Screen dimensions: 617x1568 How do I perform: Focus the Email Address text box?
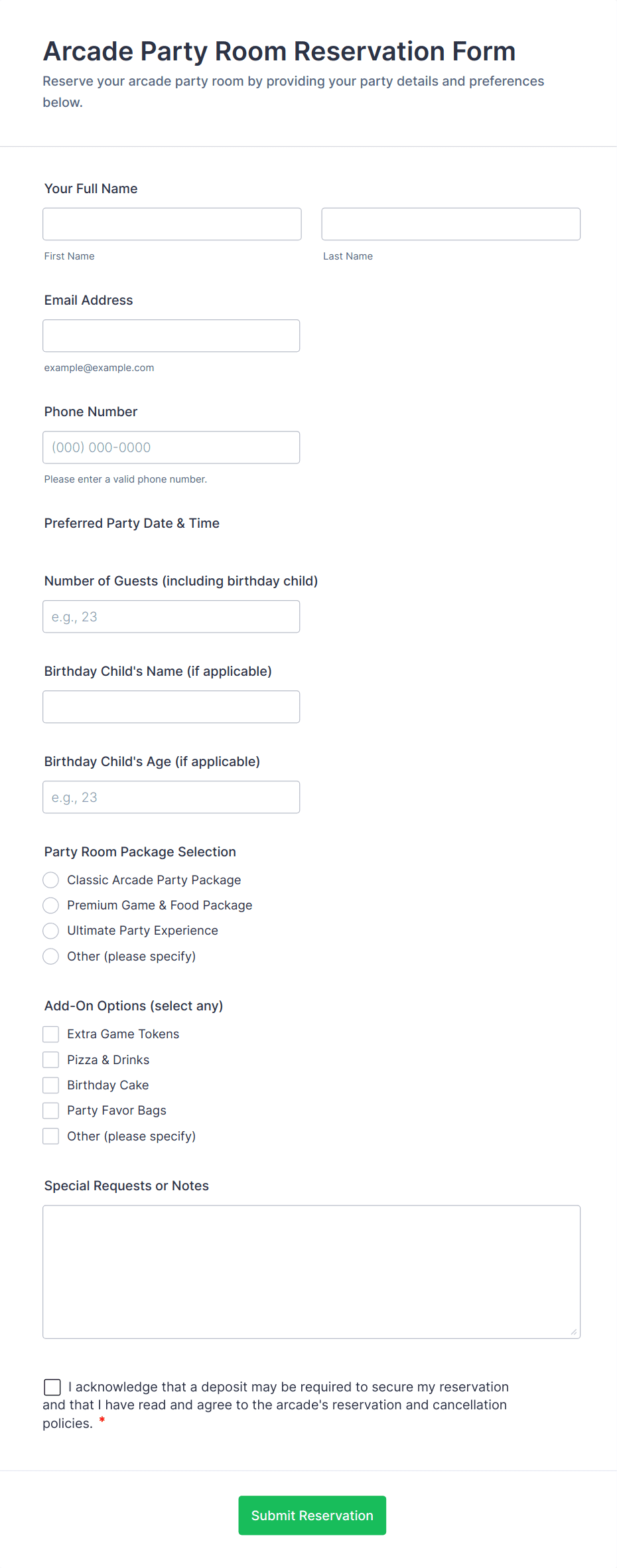pos(171,336)
